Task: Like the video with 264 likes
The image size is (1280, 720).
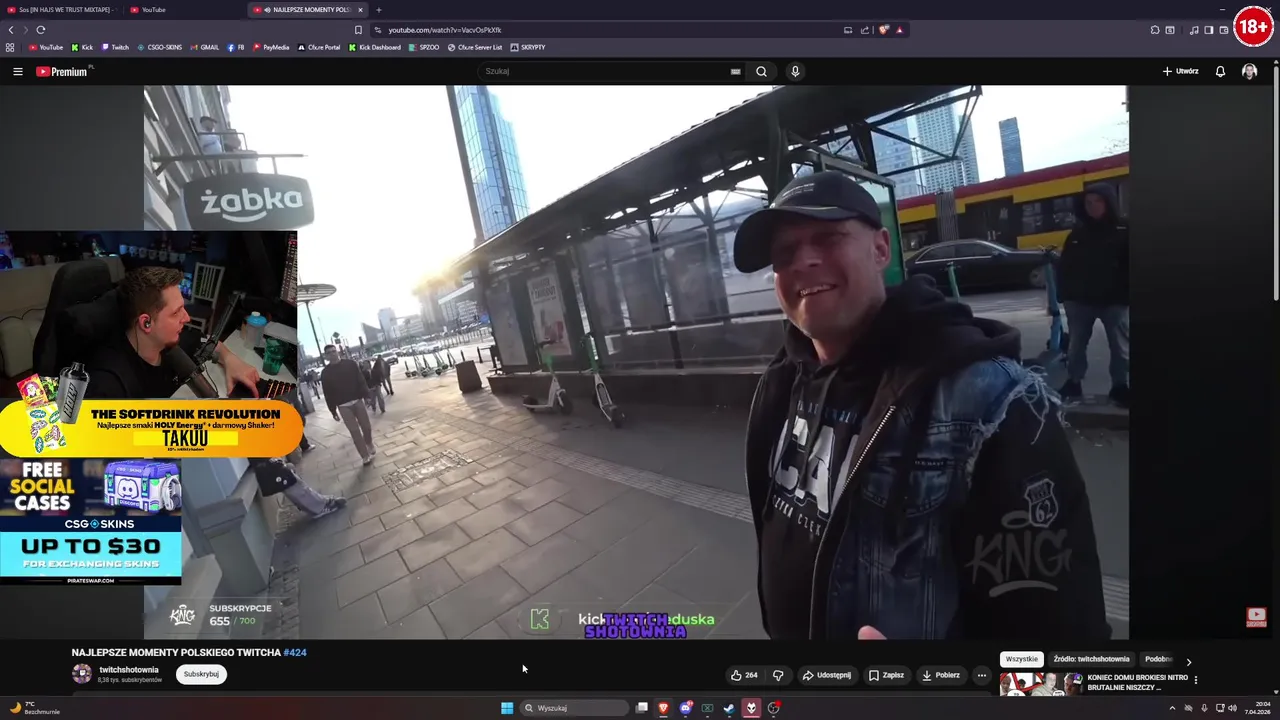Action: pyautogui.click(x=744, y=675)
